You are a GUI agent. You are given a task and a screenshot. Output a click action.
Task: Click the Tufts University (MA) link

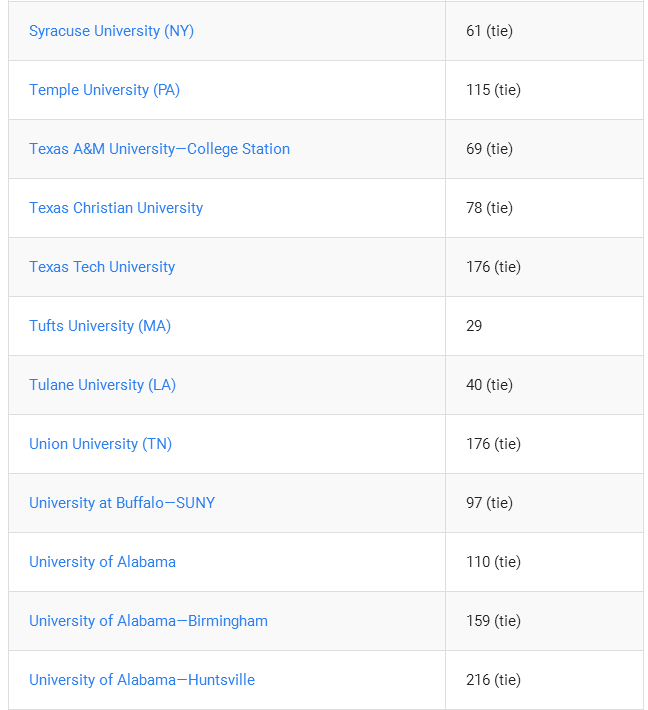(100, 326)
